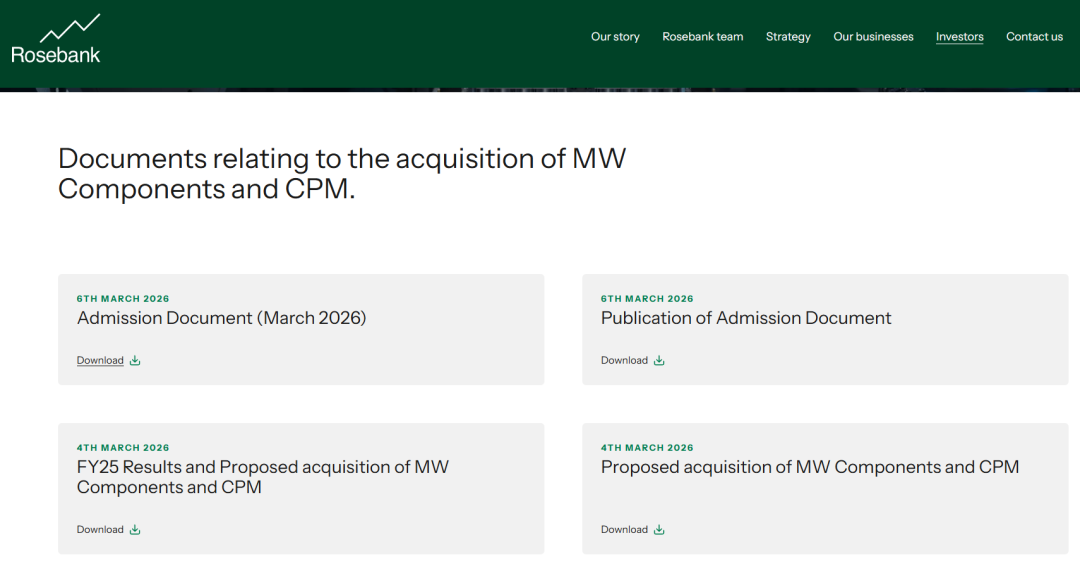1080x567 pixels.
Task: Click the 6TH MARCH 2026 date above Publication of Admission Document
Action: pos(647,299)
